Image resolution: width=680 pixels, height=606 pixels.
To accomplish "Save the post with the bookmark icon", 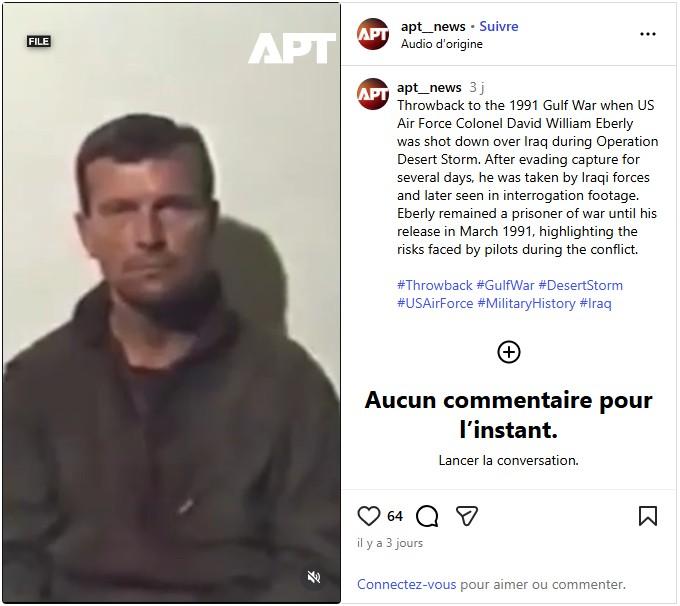I will tap(648, 516).
